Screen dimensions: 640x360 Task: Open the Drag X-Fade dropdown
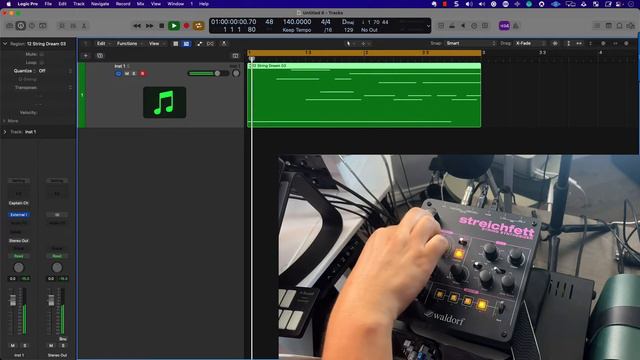(529, 43)
